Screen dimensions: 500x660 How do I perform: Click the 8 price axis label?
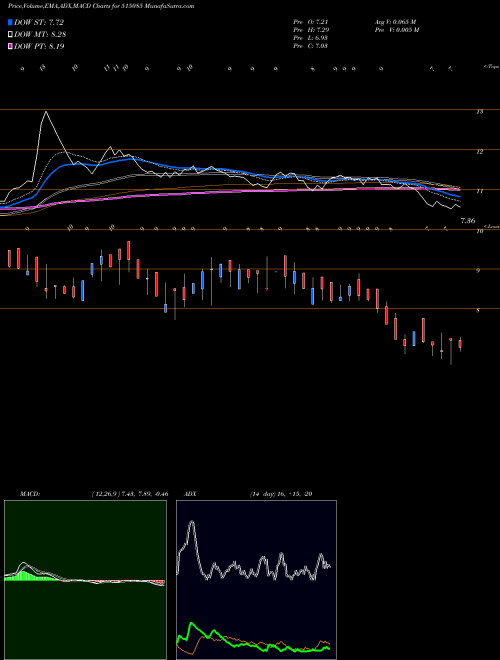(x=478, y=311)
